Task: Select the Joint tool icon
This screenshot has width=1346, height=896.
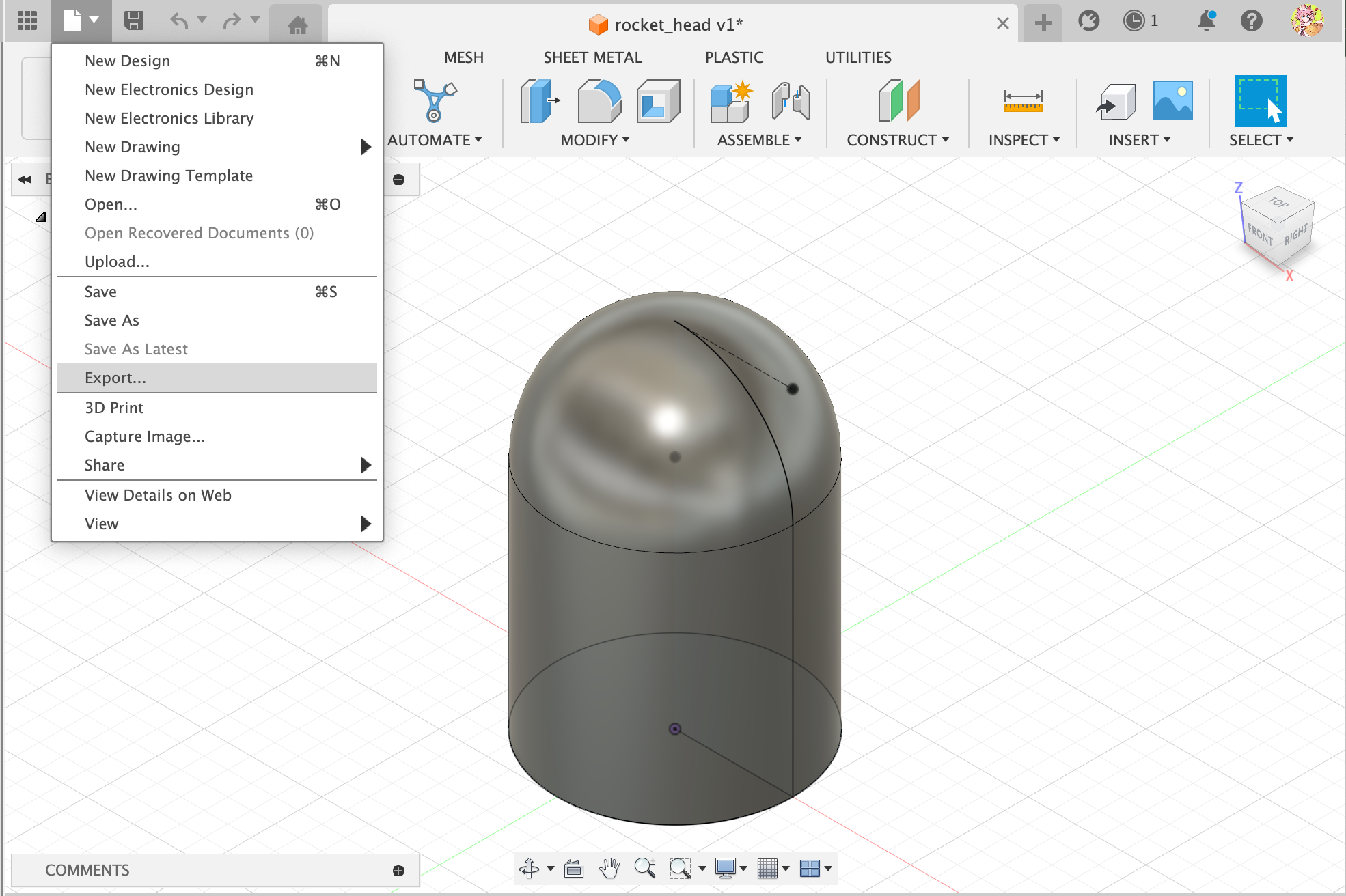Action: pos(791,101)
